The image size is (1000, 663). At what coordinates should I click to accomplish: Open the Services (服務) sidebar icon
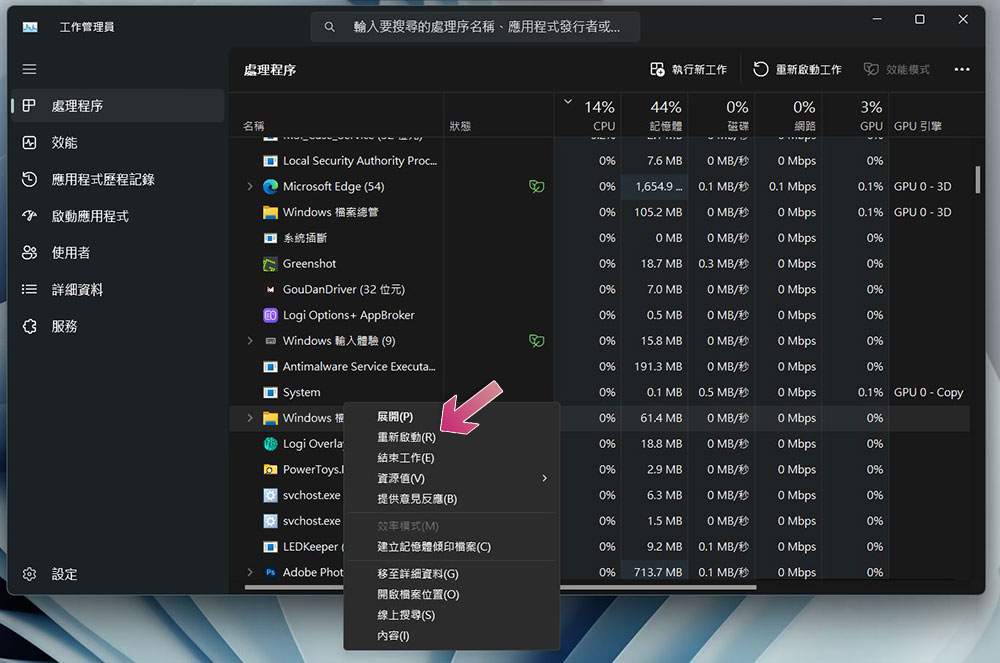(29, 326)
